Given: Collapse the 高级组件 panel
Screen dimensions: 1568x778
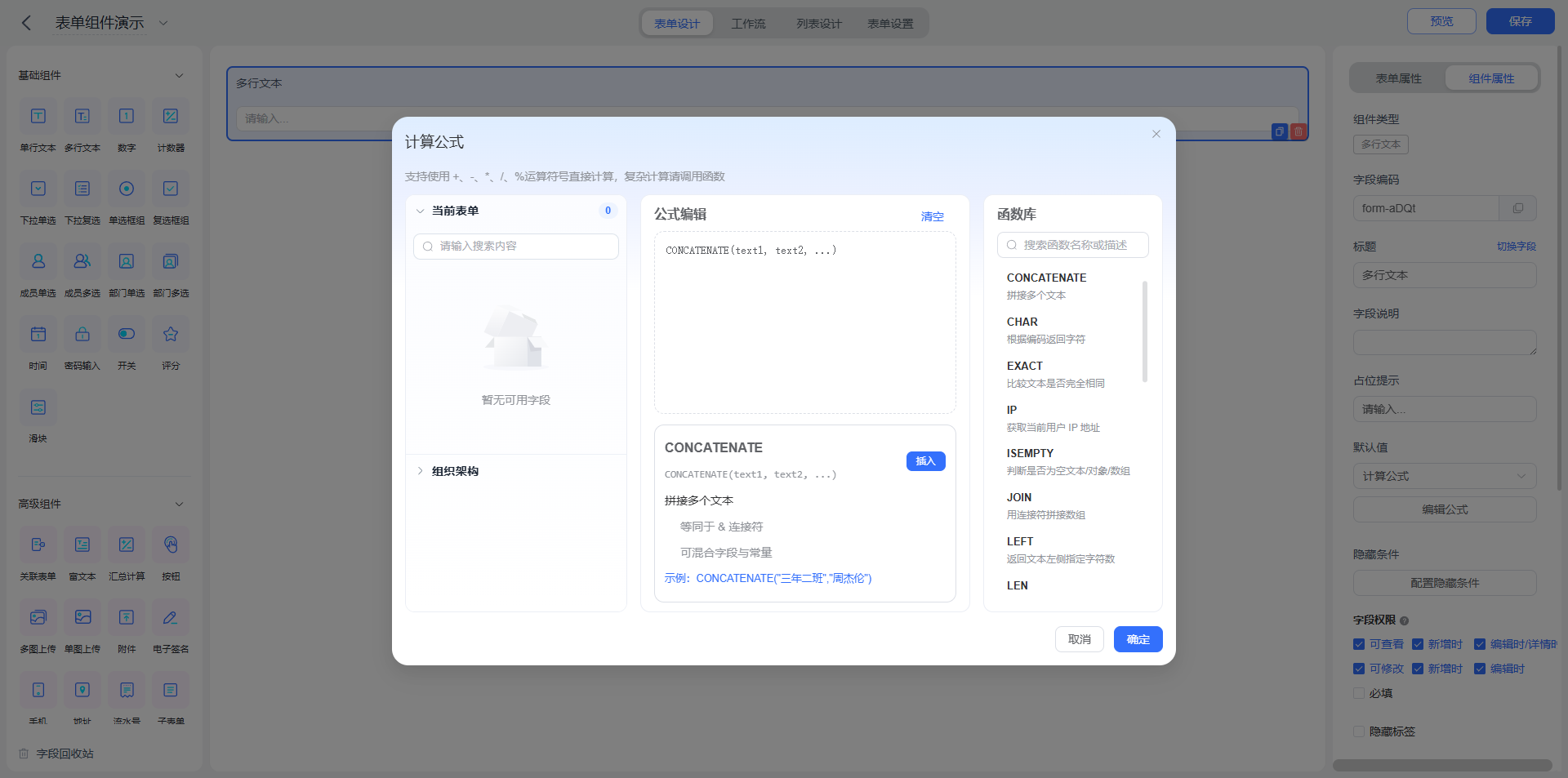Looking at the screenshot, I should [179, 504].
